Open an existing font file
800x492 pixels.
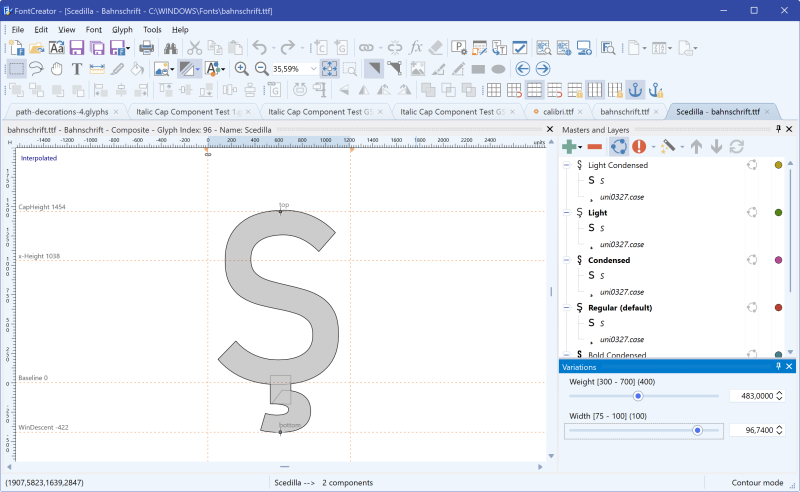click(x=36, y=48)
